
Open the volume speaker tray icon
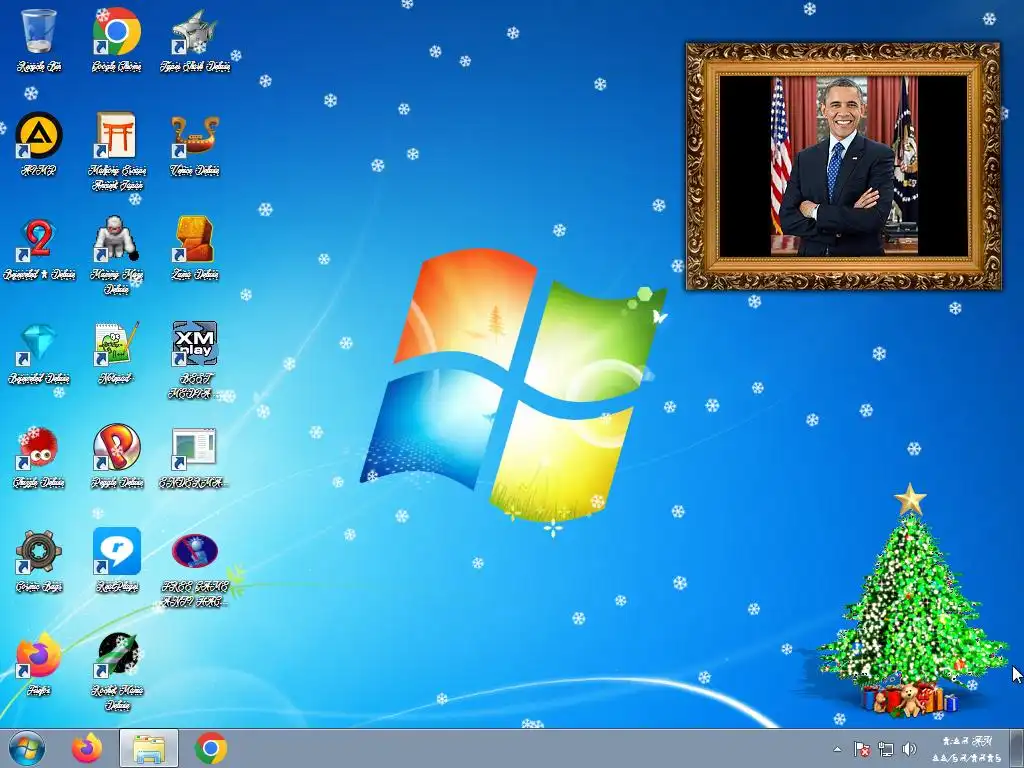coord(909,749)
